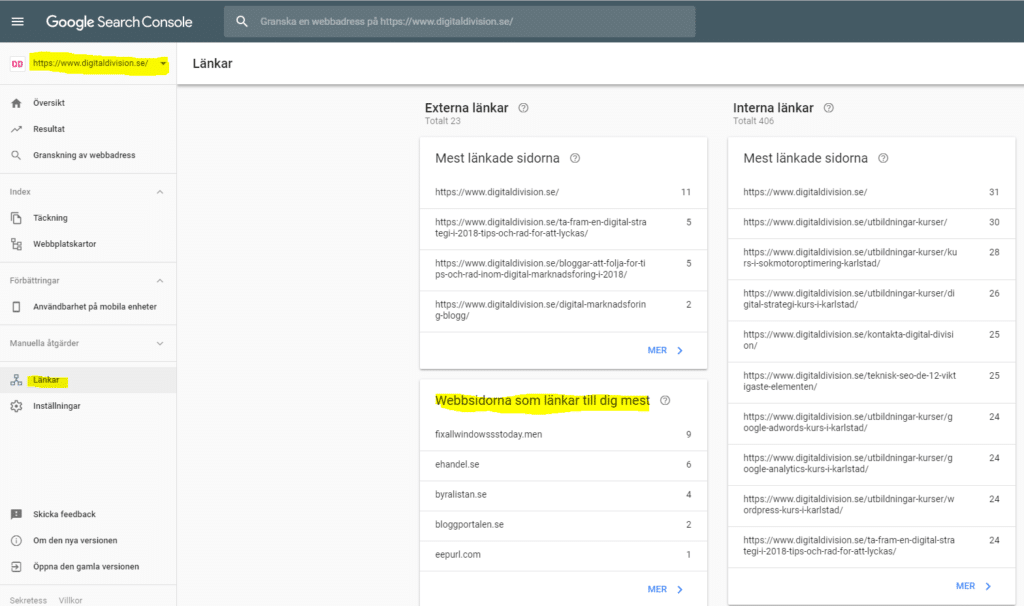Click the Täckning pages icon
This screenshot has width=1024, height=606.
pyautogui.click(x=16, y=218)
